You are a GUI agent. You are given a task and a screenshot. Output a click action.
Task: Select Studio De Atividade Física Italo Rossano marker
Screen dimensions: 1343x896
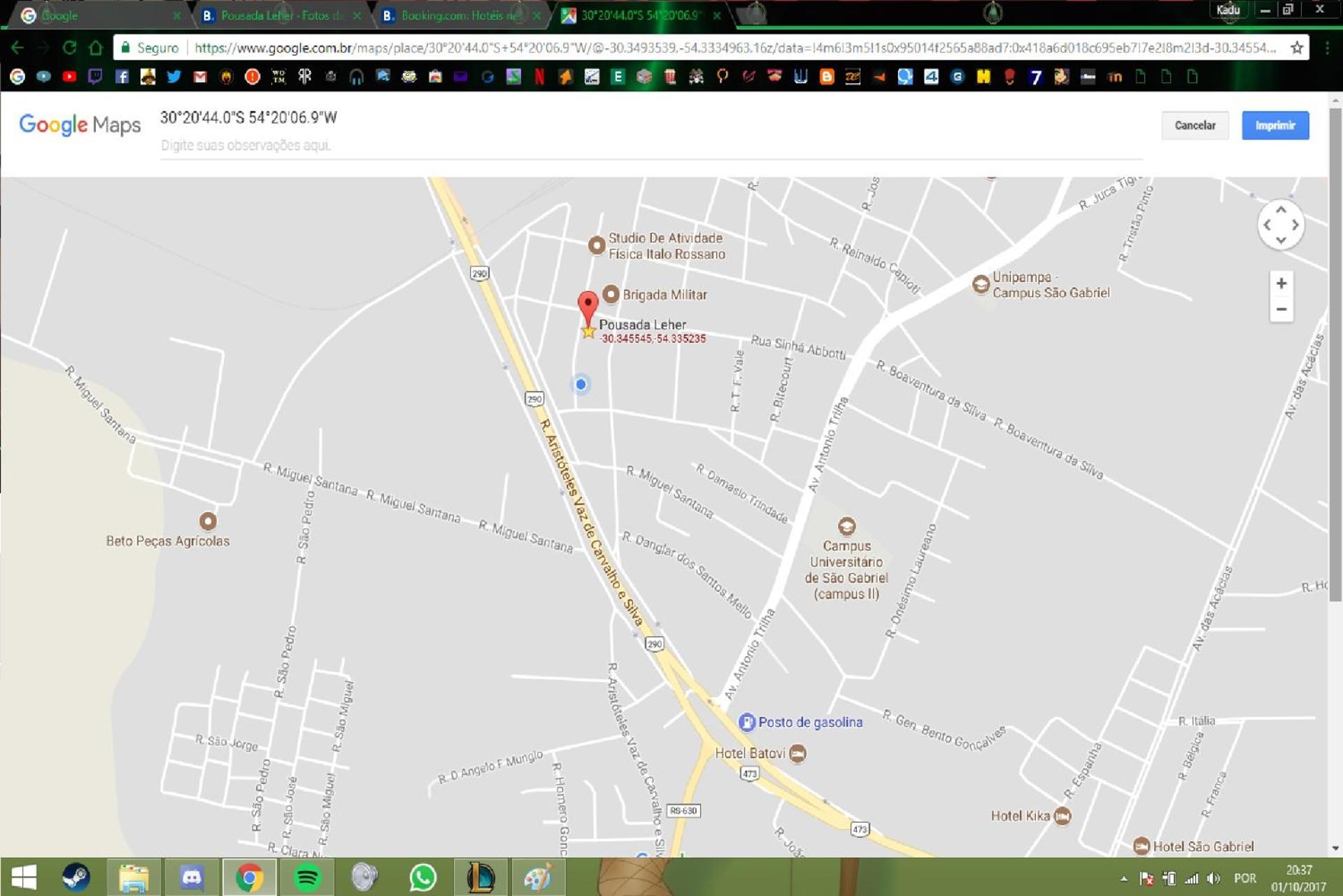pyautogui.click(x=596, y=246)
